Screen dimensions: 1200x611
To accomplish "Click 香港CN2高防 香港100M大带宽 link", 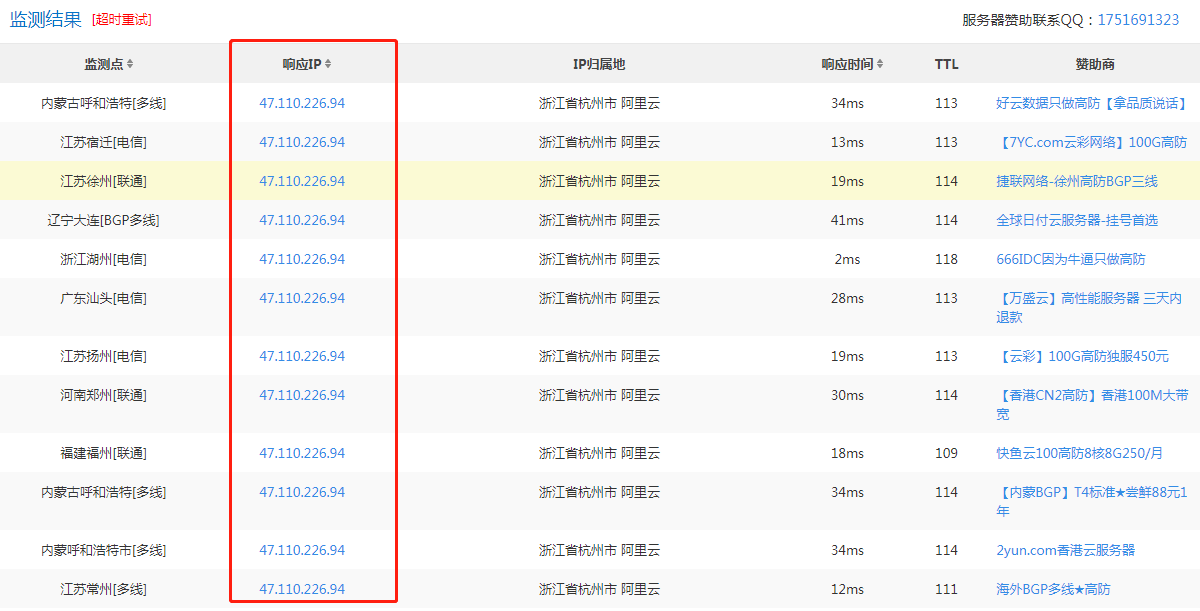I will pos(1091,395).
